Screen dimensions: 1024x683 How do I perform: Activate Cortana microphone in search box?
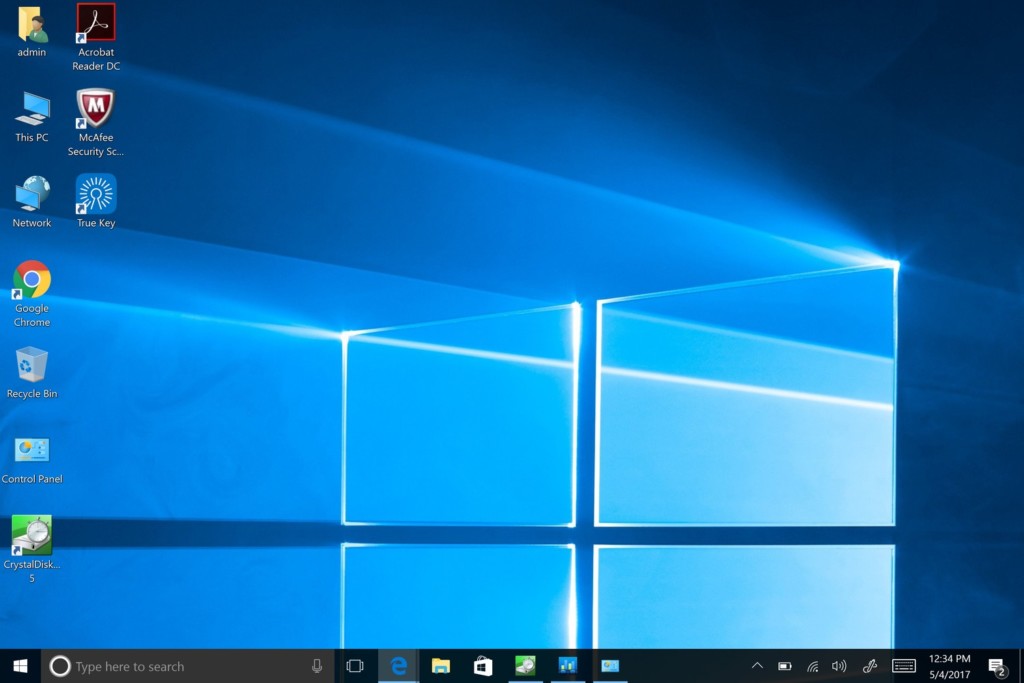(x=317, y=666)
